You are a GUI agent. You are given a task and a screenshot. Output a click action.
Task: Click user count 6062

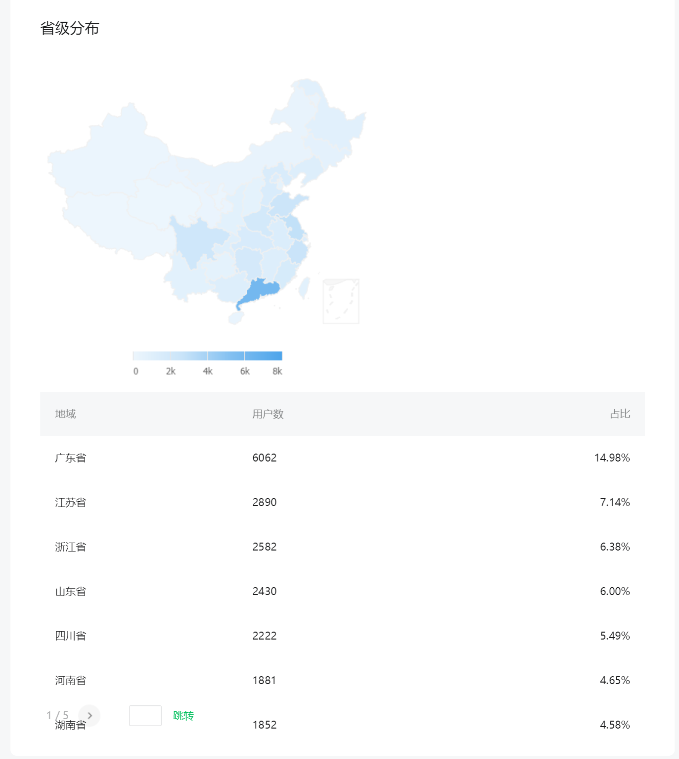264,458
